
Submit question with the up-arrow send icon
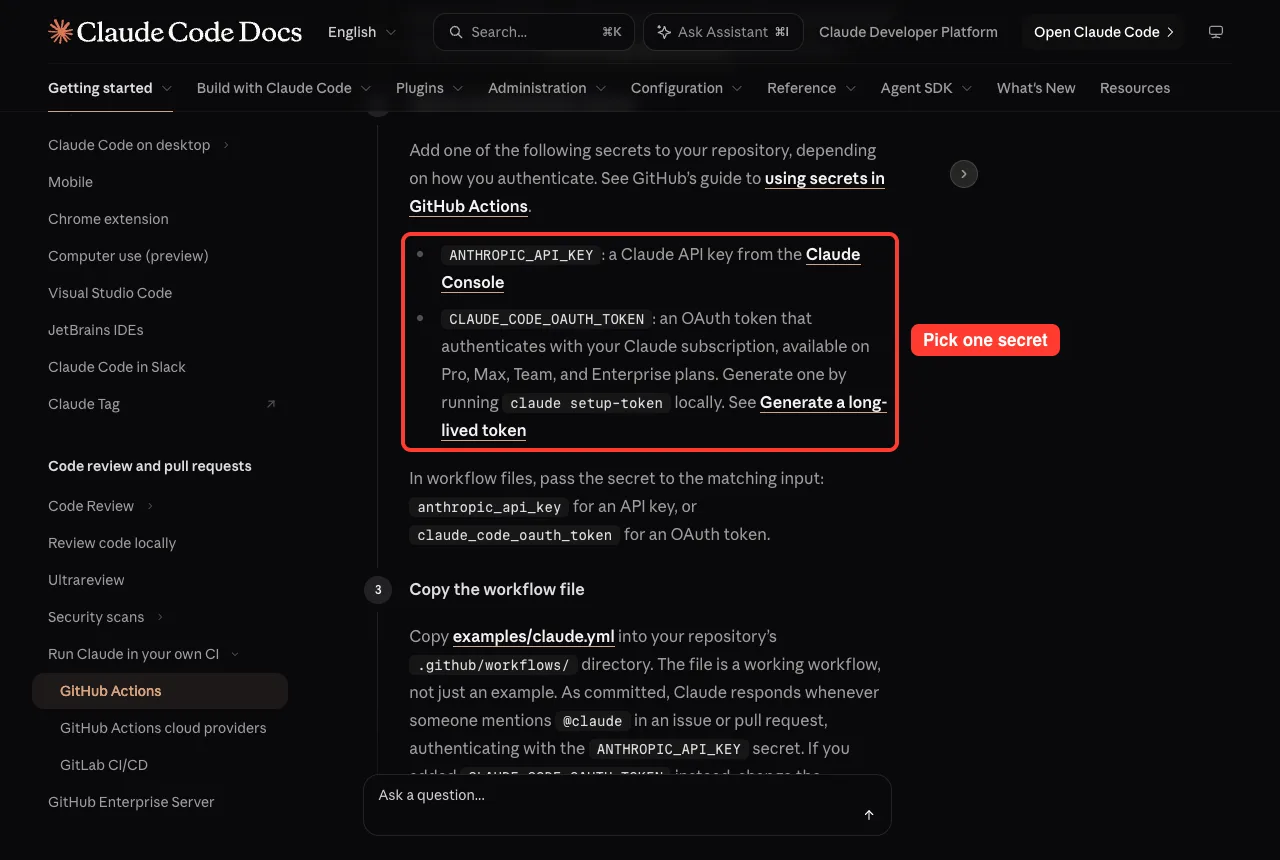click(869, 815)
